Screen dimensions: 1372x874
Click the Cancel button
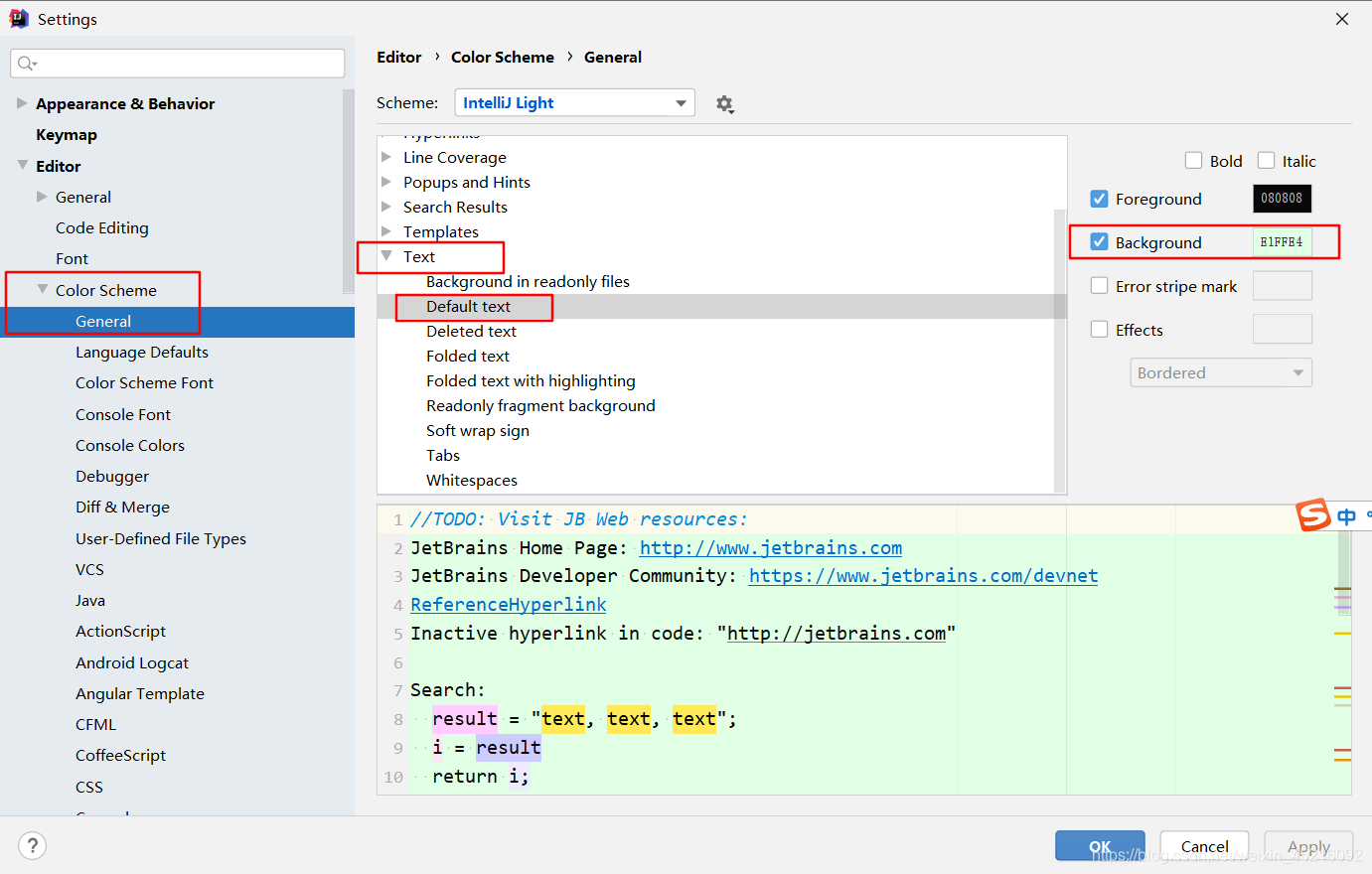tap(1204, 846)
